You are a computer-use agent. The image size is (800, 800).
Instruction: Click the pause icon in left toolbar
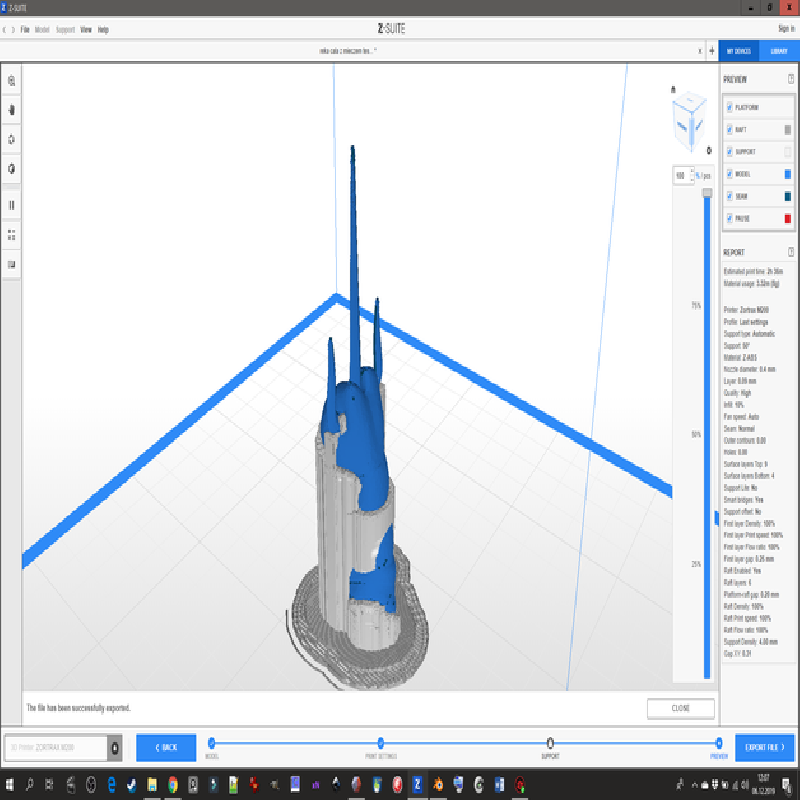pyautogui.click(x=11, y=205)
